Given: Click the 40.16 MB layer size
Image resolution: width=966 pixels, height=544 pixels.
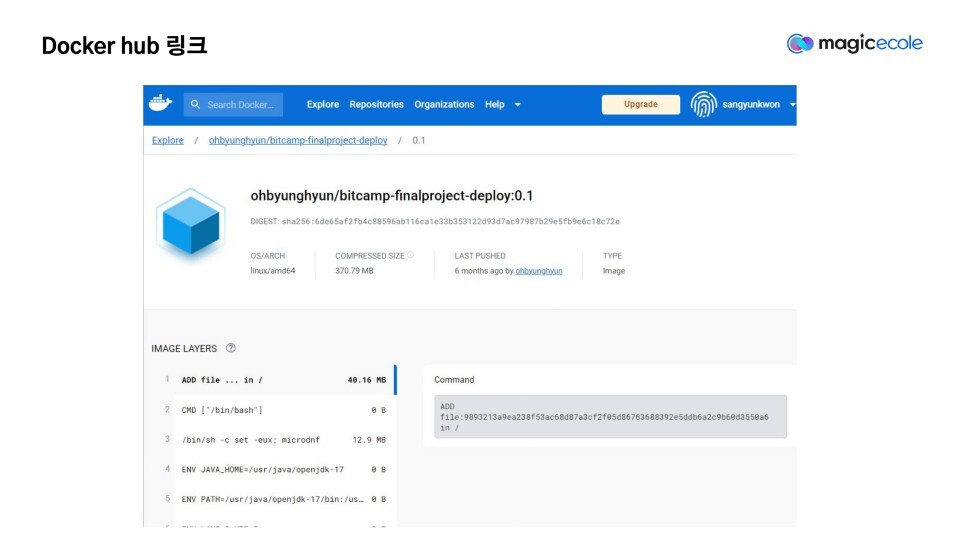Looking at the screenshot, I should 367,380.
